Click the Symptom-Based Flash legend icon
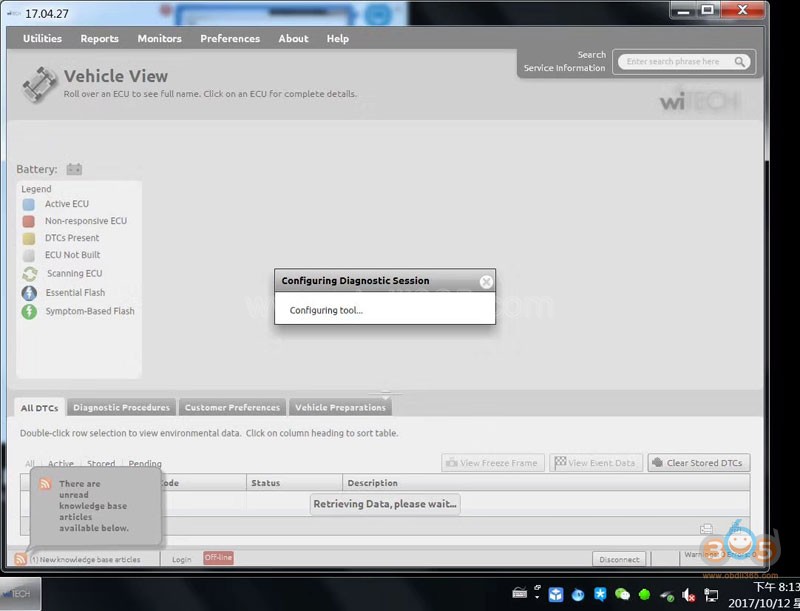The image size is (800, 611). (x=30, y=311)
